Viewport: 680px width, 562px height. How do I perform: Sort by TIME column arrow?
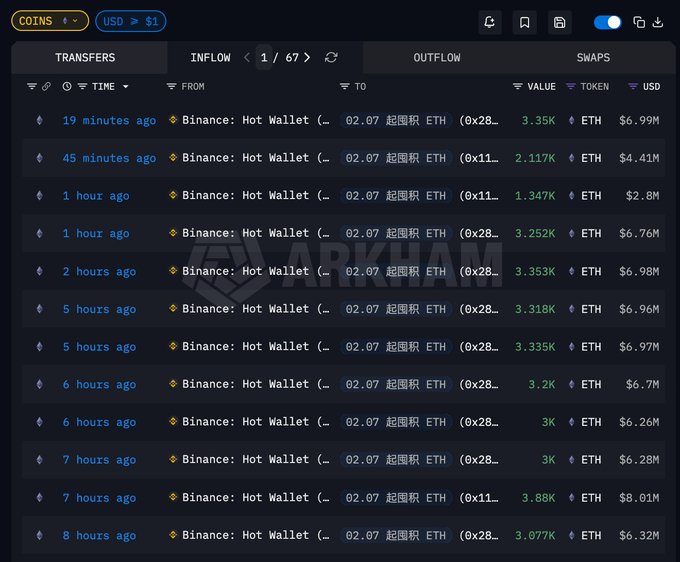(x=125, y=87)
